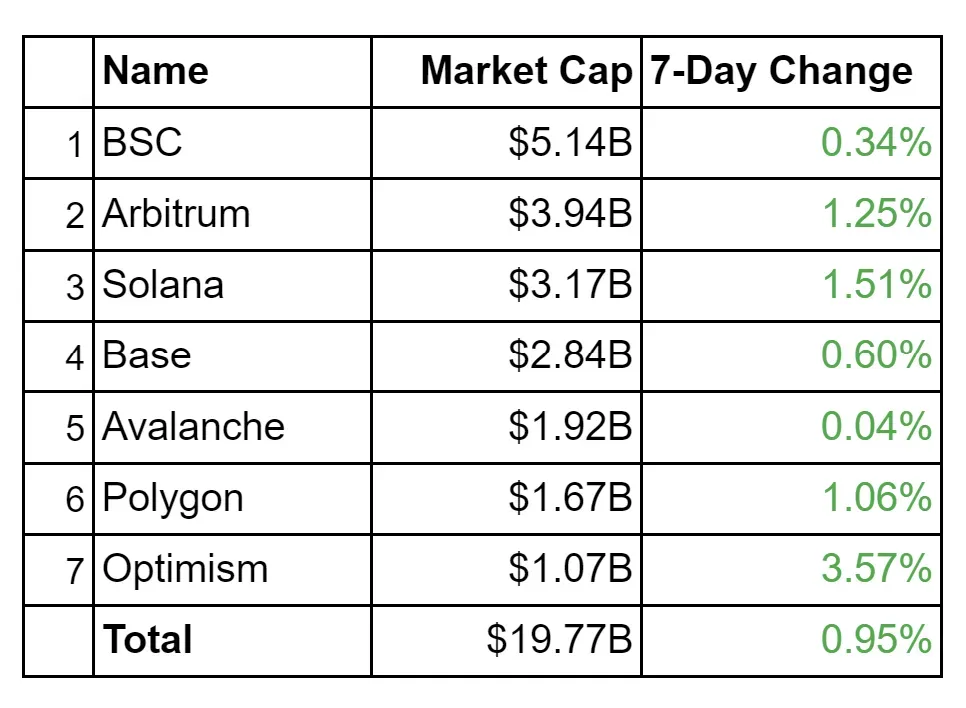966x708 pixels.
Task: Select the BSC name cell
Action: pos(143,143)
